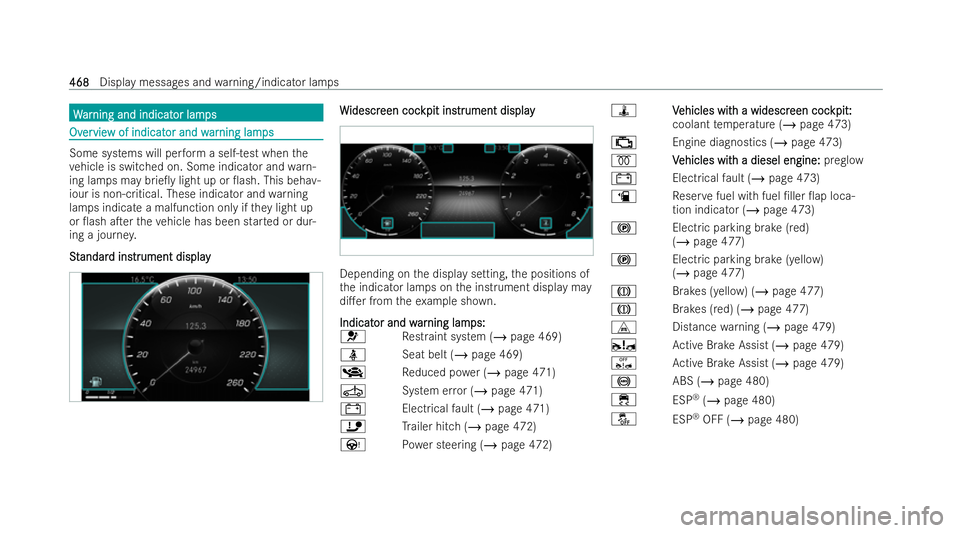Click 'Electric parking brake (red)' text
Viewport: 960px width, 533px height.
point(741,228)
